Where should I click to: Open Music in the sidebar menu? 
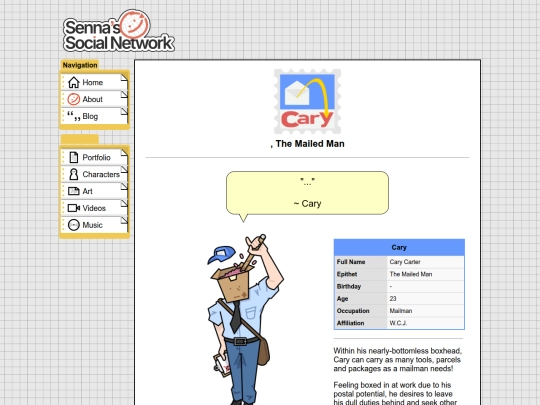tap(94, 225)
